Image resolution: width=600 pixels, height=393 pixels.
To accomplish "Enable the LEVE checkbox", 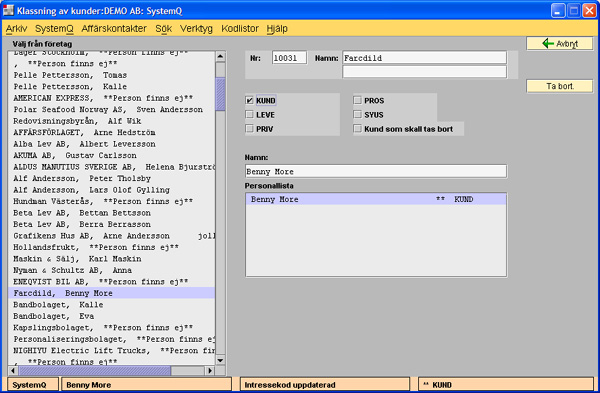I will [249, 115].
